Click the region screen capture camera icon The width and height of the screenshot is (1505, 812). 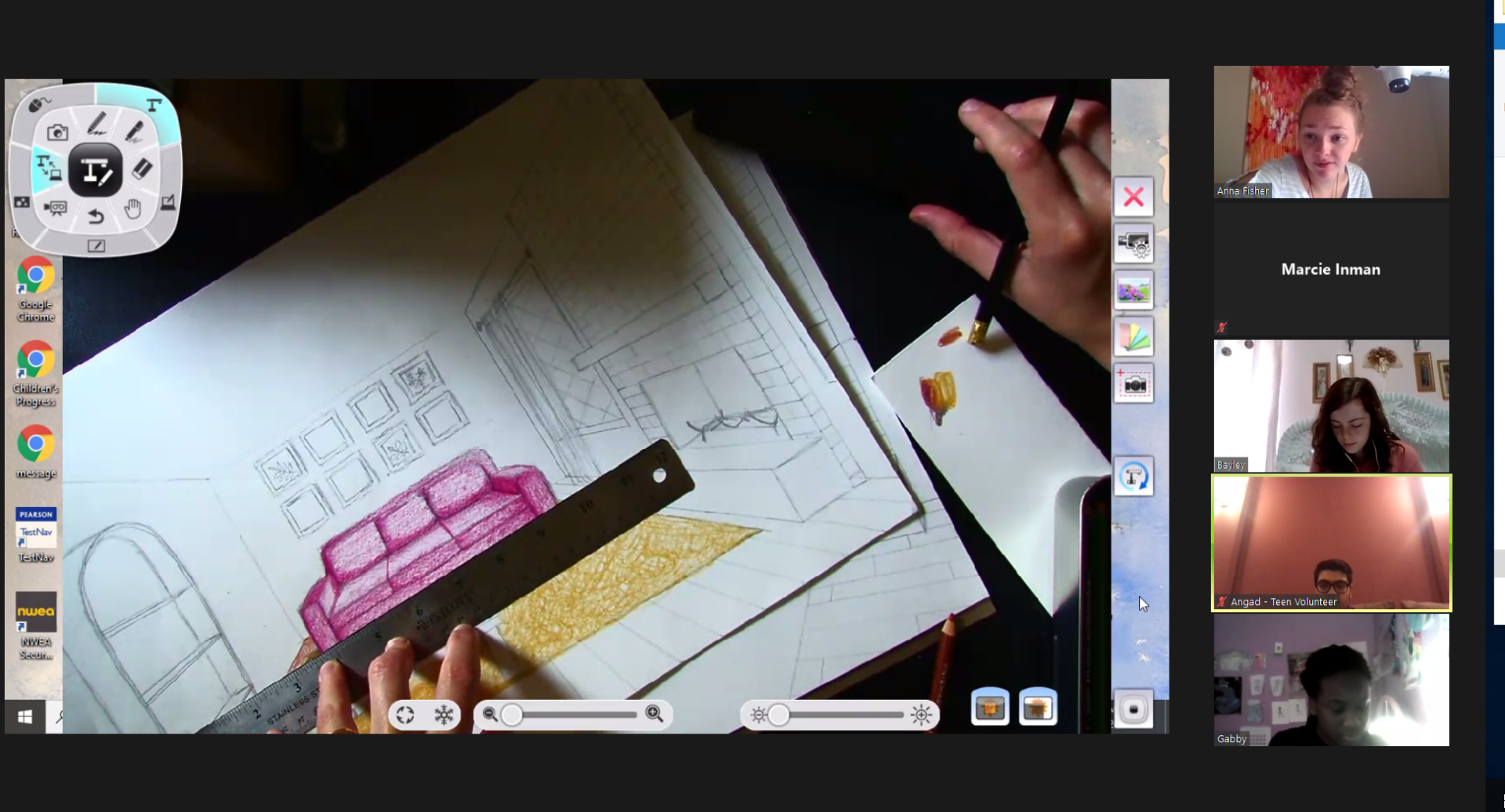coord(1133,384)
